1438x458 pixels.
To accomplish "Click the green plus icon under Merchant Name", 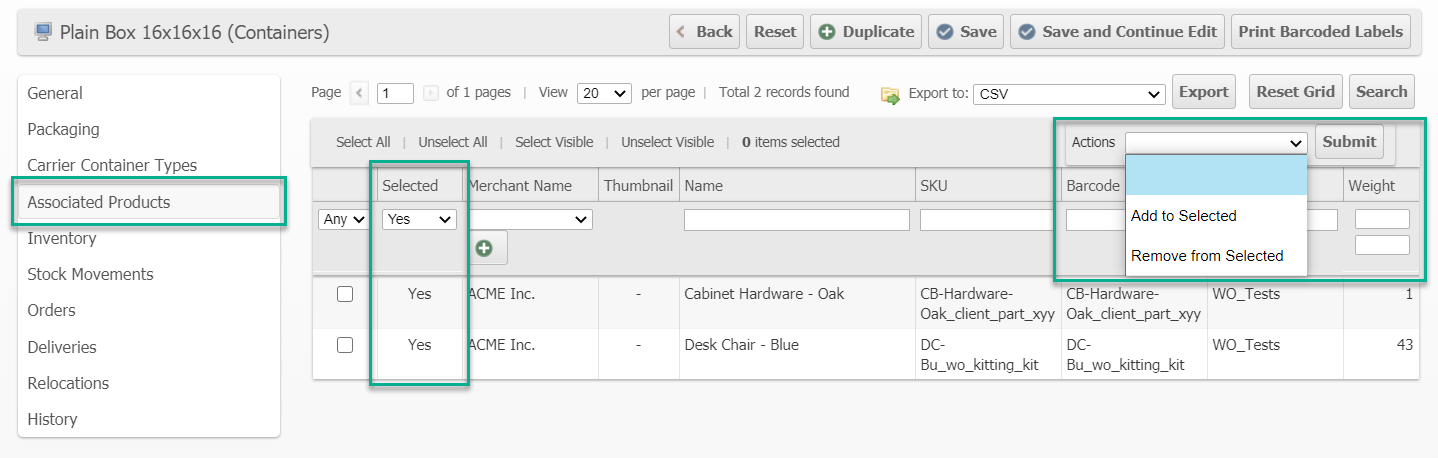I will point(484,248).
